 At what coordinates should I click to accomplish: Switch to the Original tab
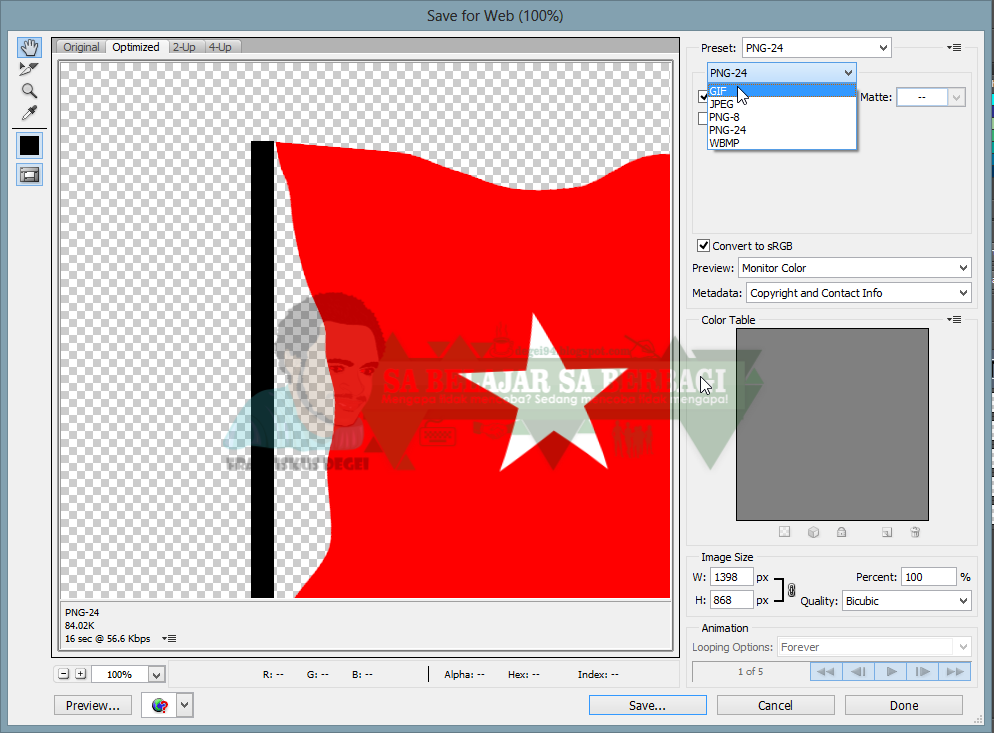click(x=81, y=47)
